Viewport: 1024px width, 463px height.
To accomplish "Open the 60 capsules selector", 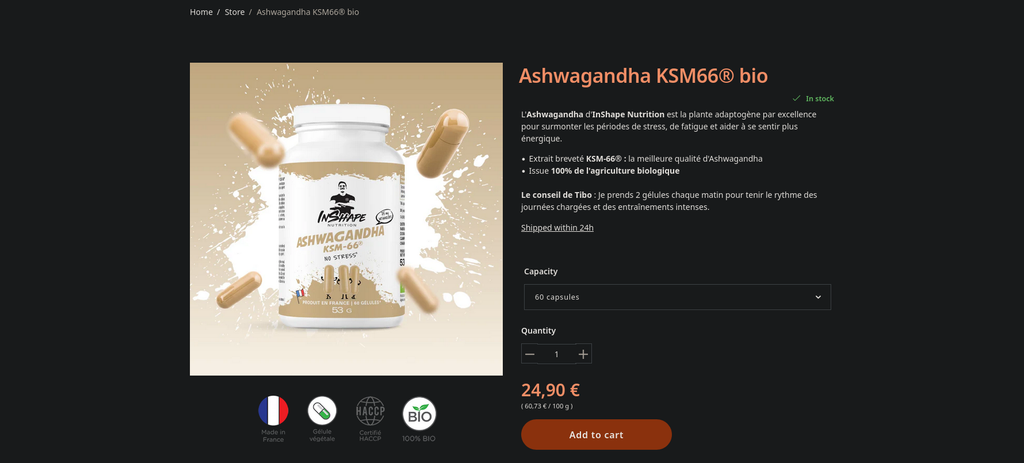I will [x=677, y=297].
